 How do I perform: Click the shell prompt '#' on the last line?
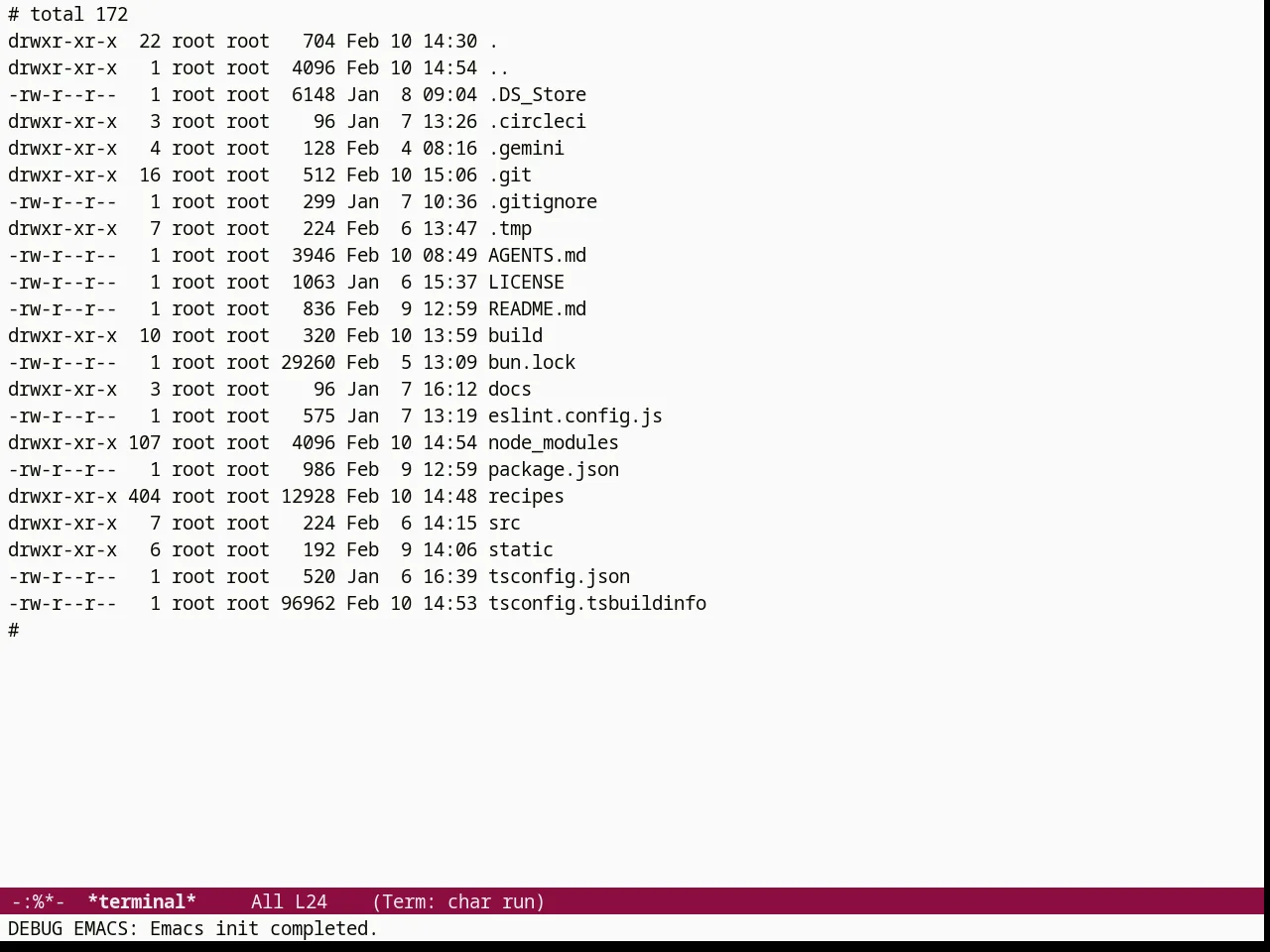tap(14, 630)
